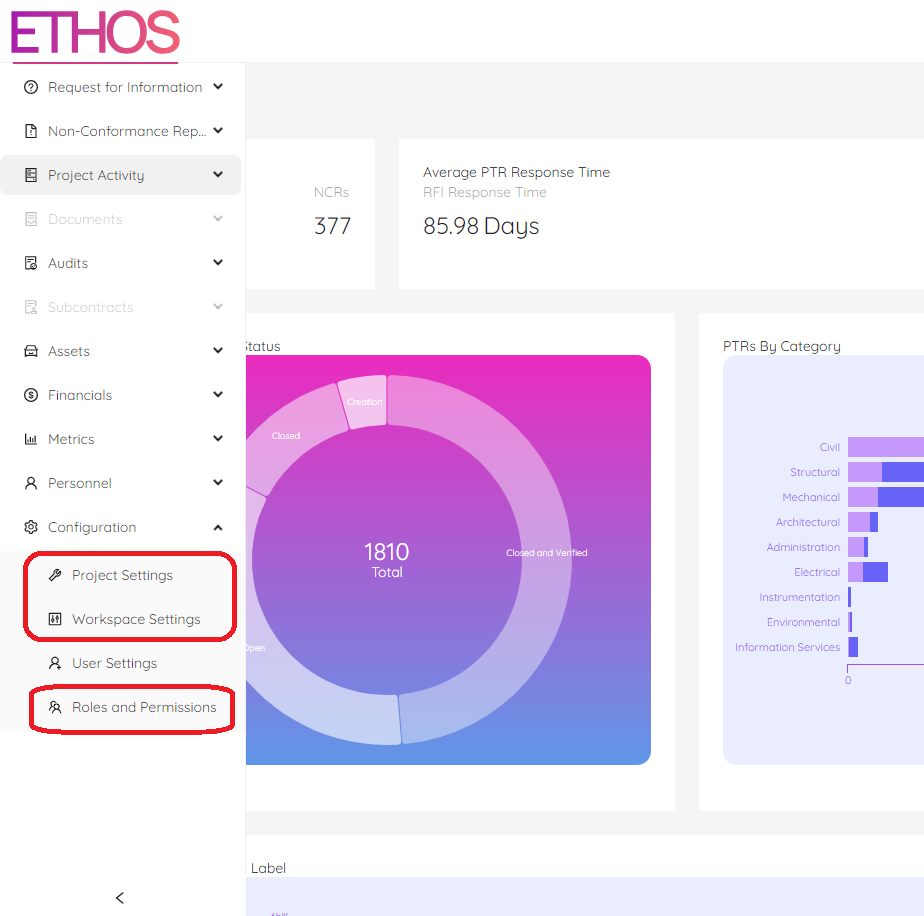This screenshot has width=924, height=916.
Task: Collapse the Configuration section chevron
Action: point(218,527)
